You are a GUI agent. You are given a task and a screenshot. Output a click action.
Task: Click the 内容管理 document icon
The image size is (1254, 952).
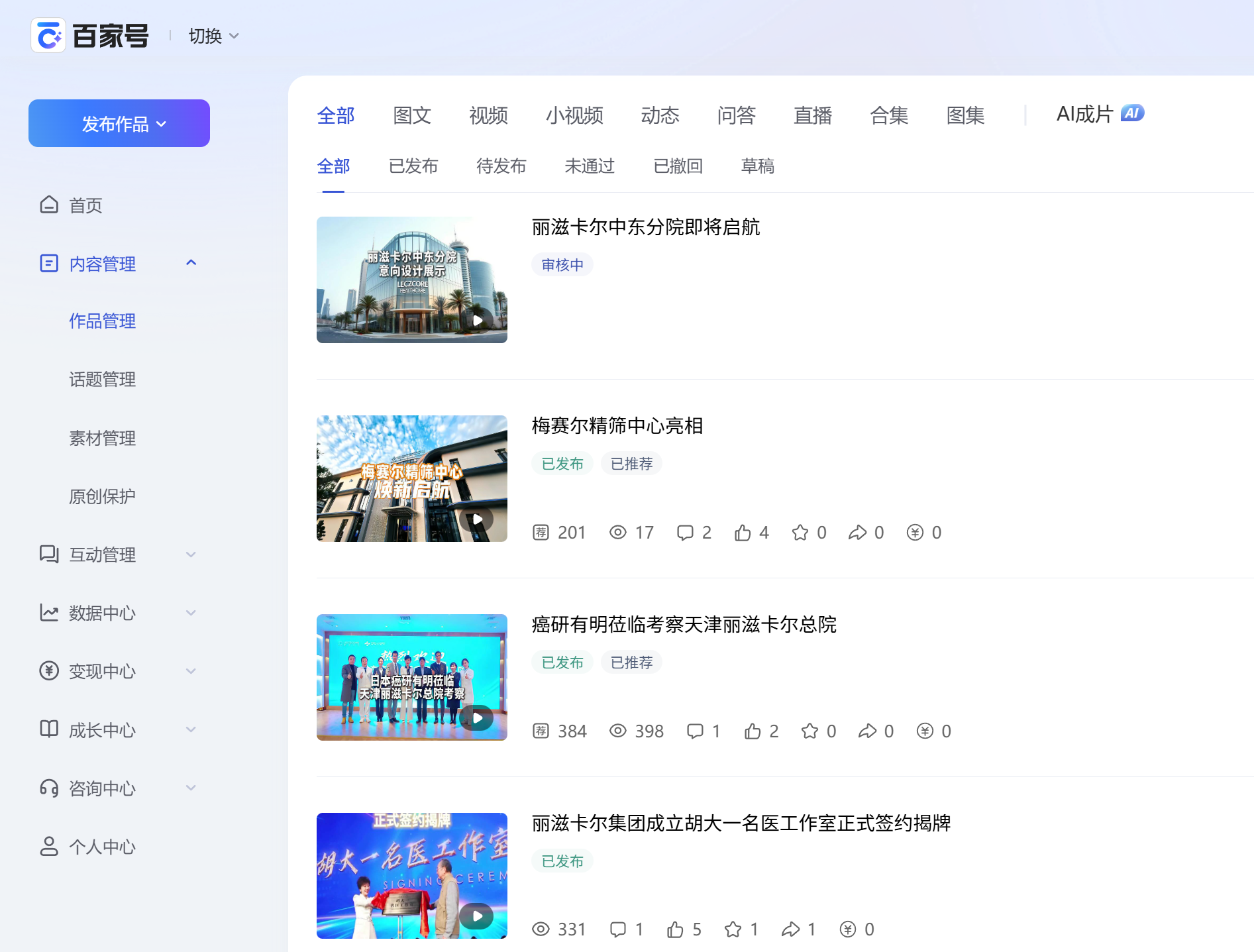pyautogui.click(x=49, y=263)
